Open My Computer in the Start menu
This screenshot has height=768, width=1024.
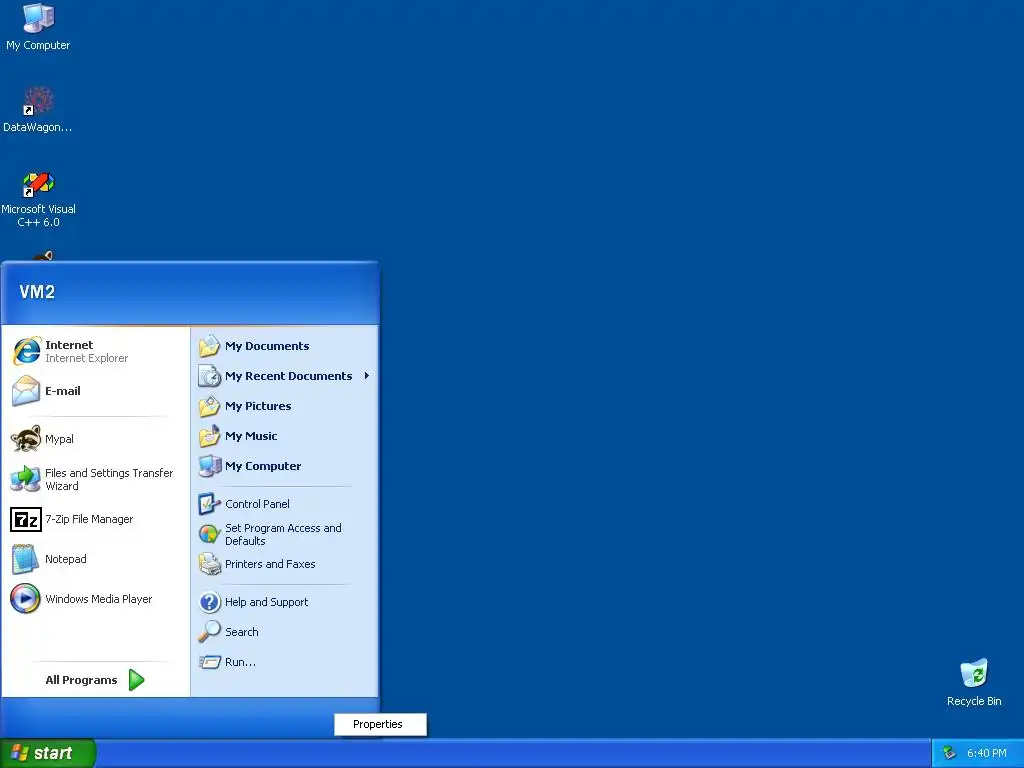(x=284, y=466)
